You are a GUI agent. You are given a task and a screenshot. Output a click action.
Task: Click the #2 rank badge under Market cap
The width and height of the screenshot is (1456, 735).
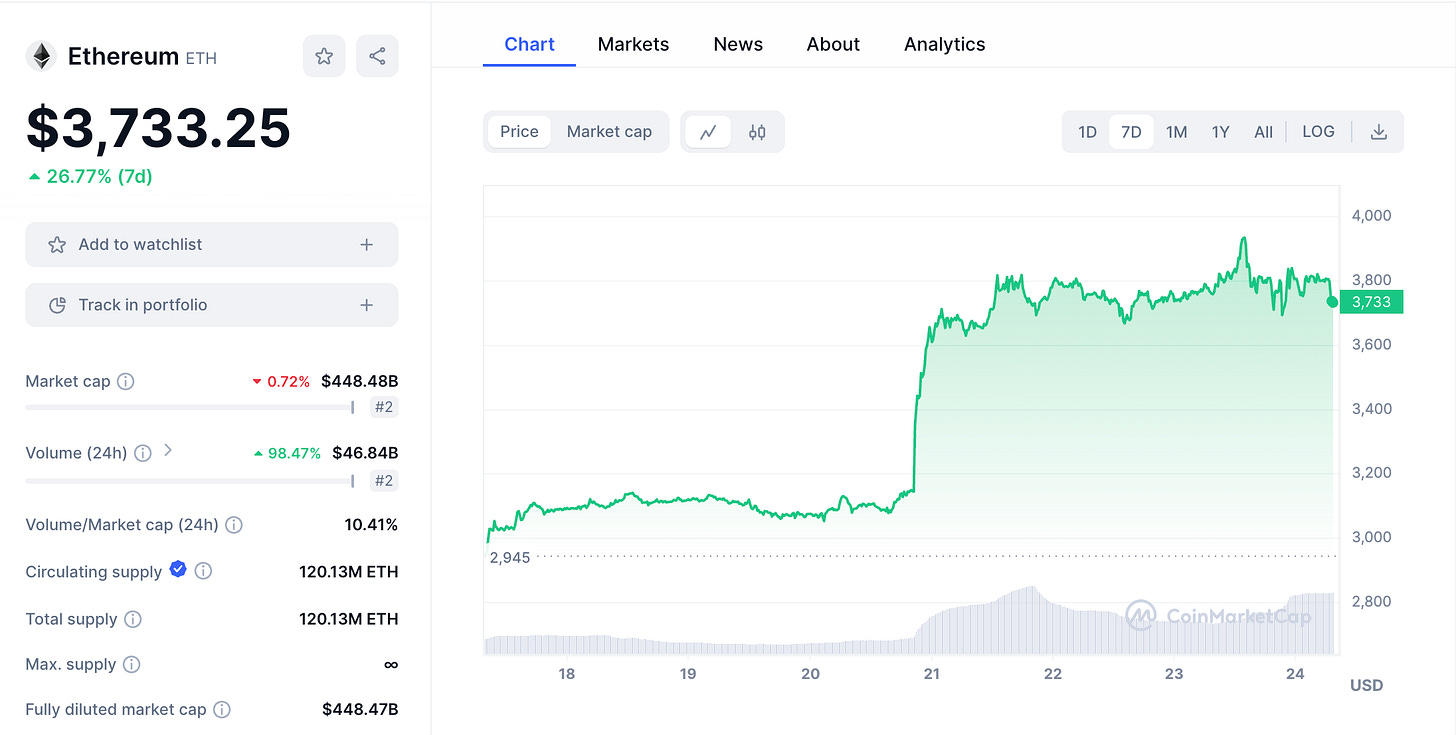click(384, 407)
